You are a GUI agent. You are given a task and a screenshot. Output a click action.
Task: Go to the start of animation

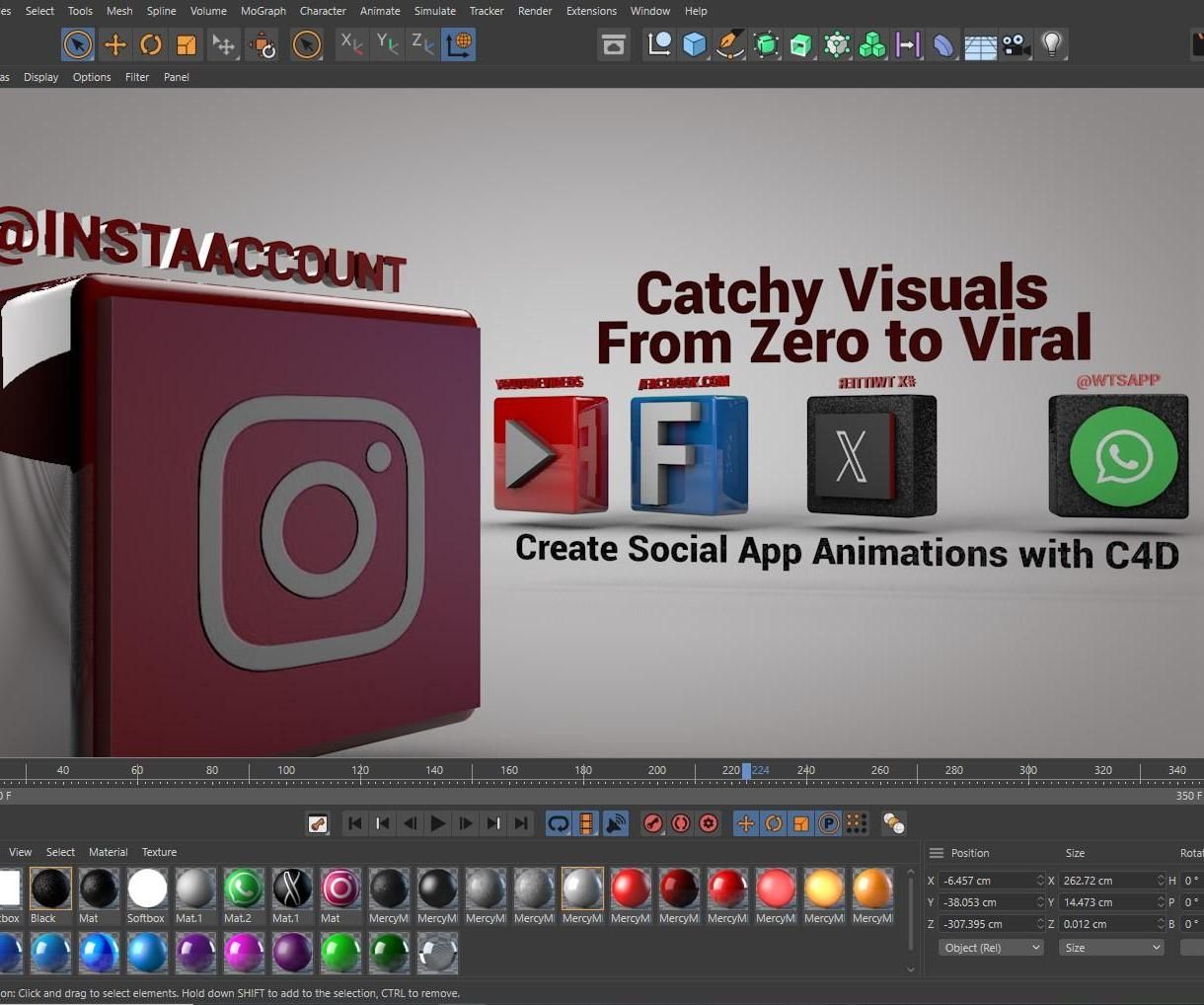(x=355, y=823)
